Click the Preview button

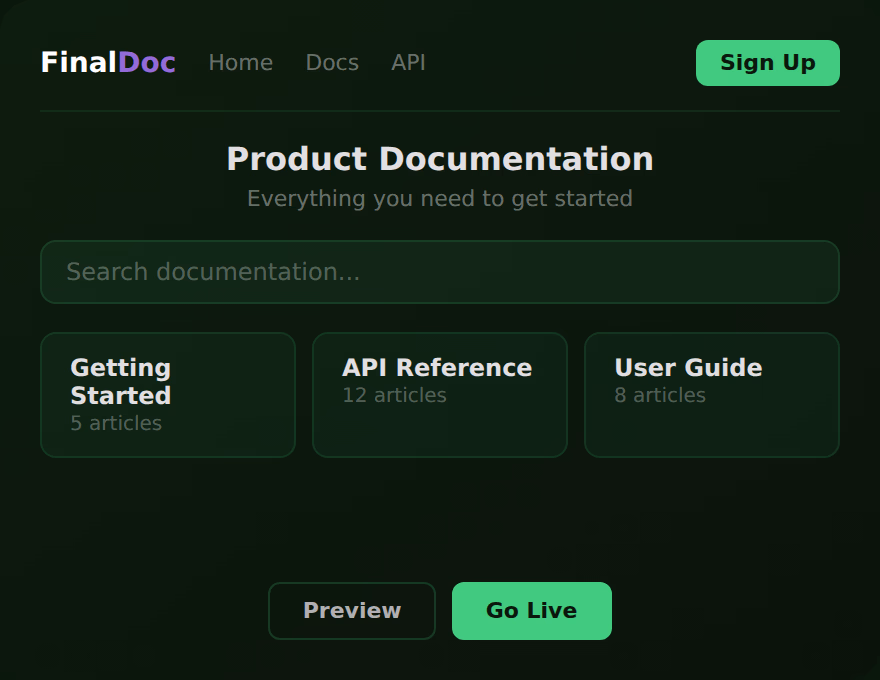[x=352, y=611]
